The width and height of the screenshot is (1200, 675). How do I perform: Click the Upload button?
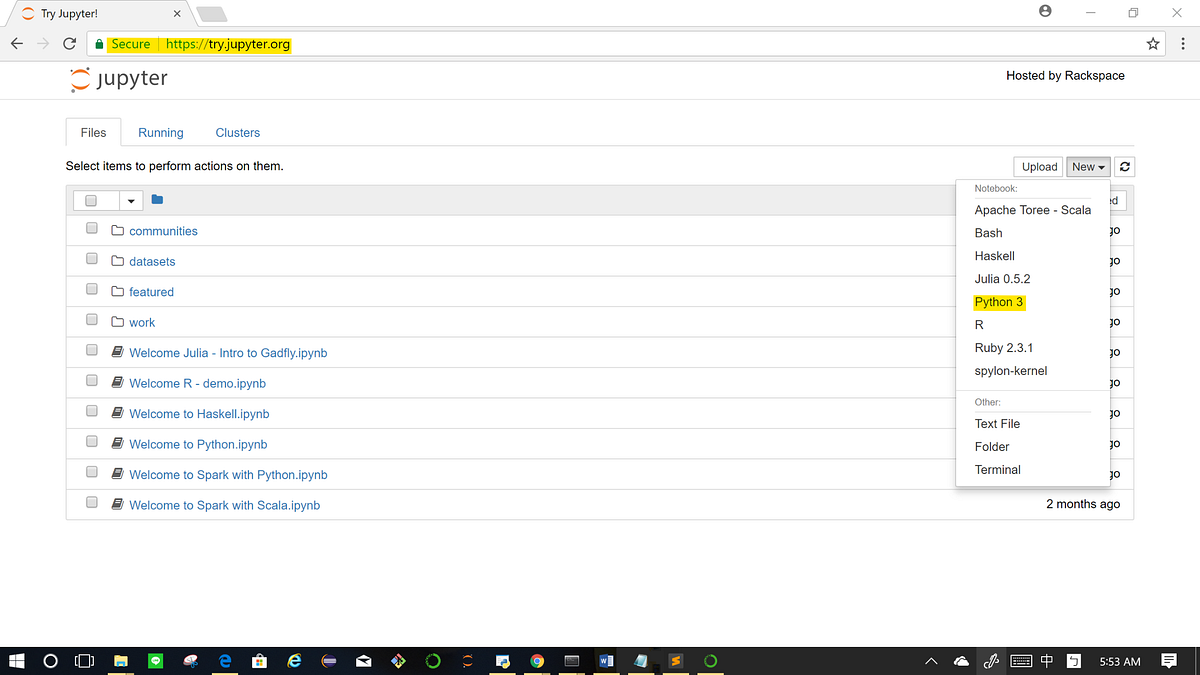1038,166
